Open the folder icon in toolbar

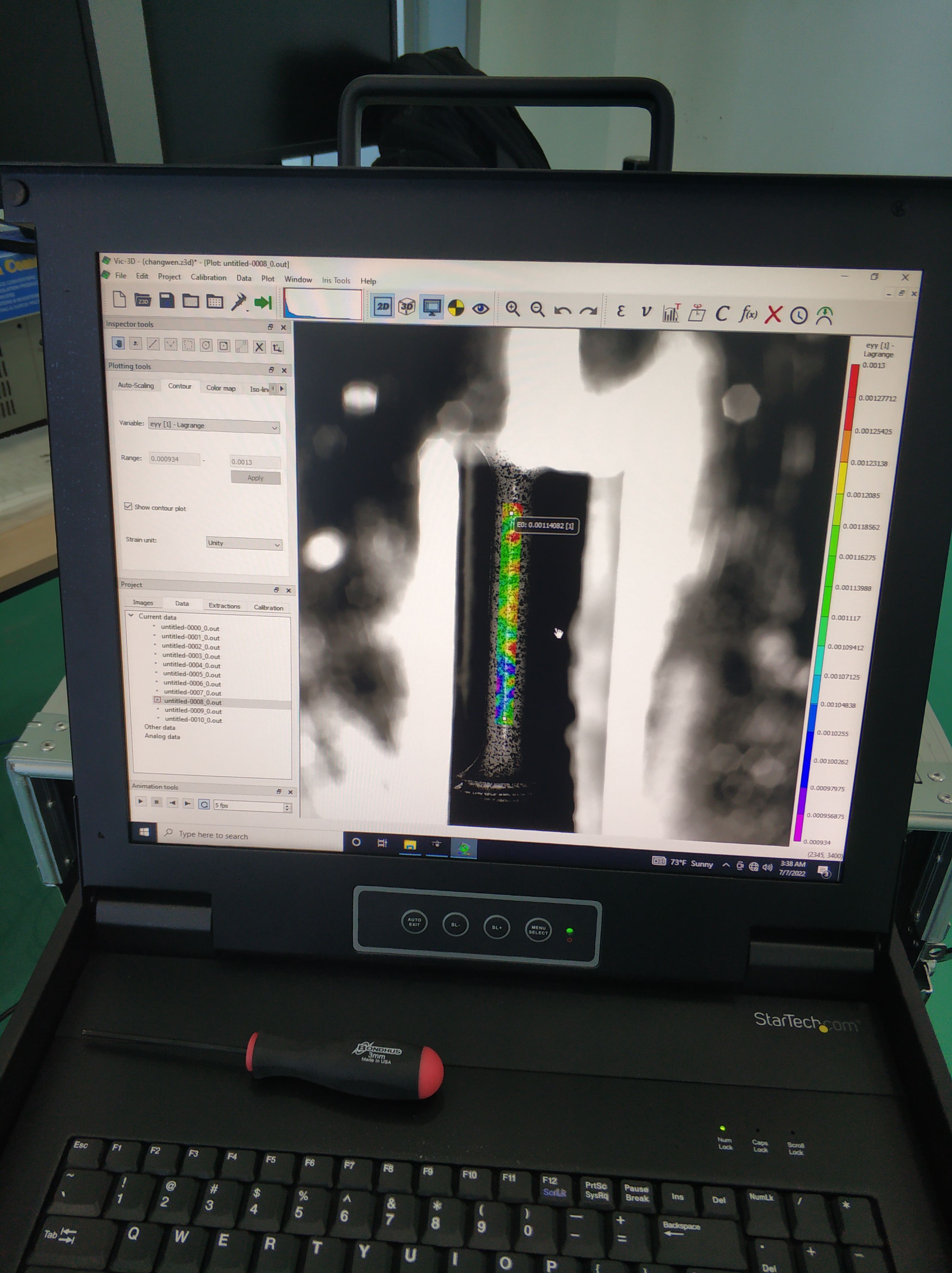point(190,301)
